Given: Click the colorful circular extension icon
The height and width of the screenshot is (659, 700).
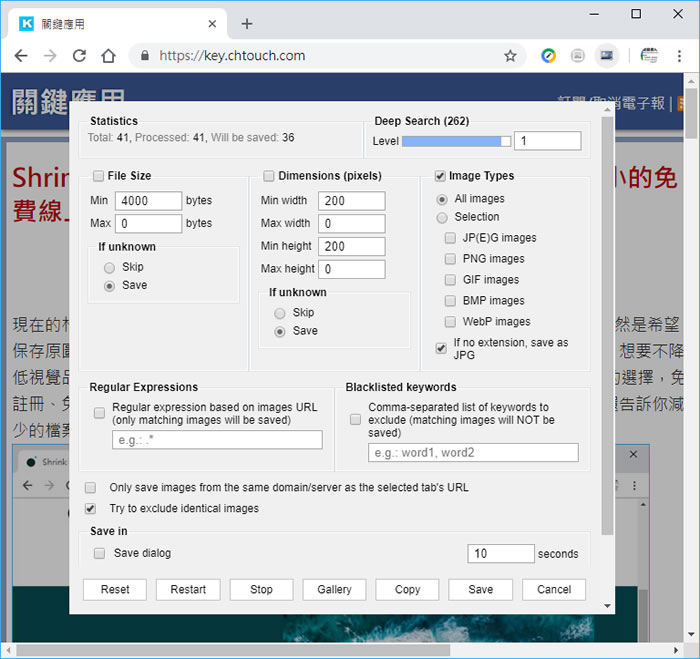Looking at the screenshot, I should pos(548,56).
